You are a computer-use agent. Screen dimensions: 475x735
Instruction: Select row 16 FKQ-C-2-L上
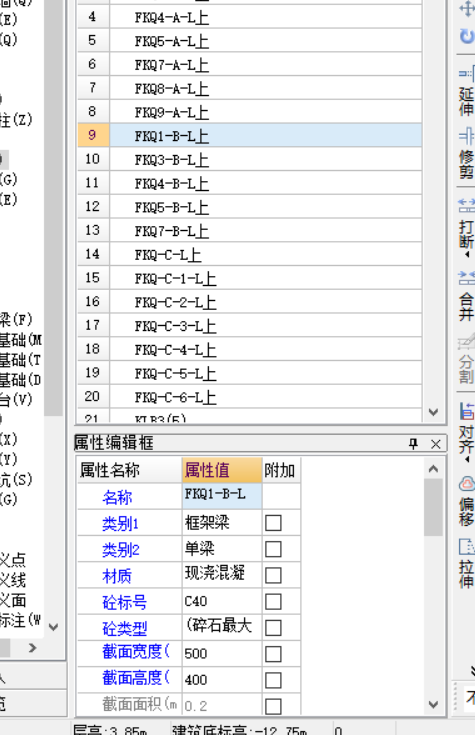click(249, 302)
